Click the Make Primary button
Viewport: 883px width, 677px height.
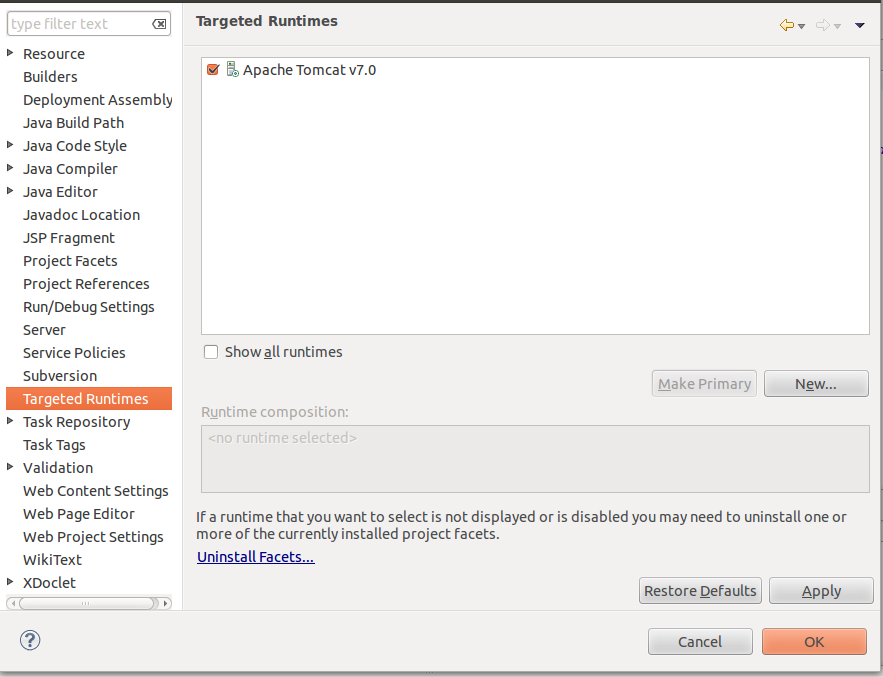click(x=704, y=384)
